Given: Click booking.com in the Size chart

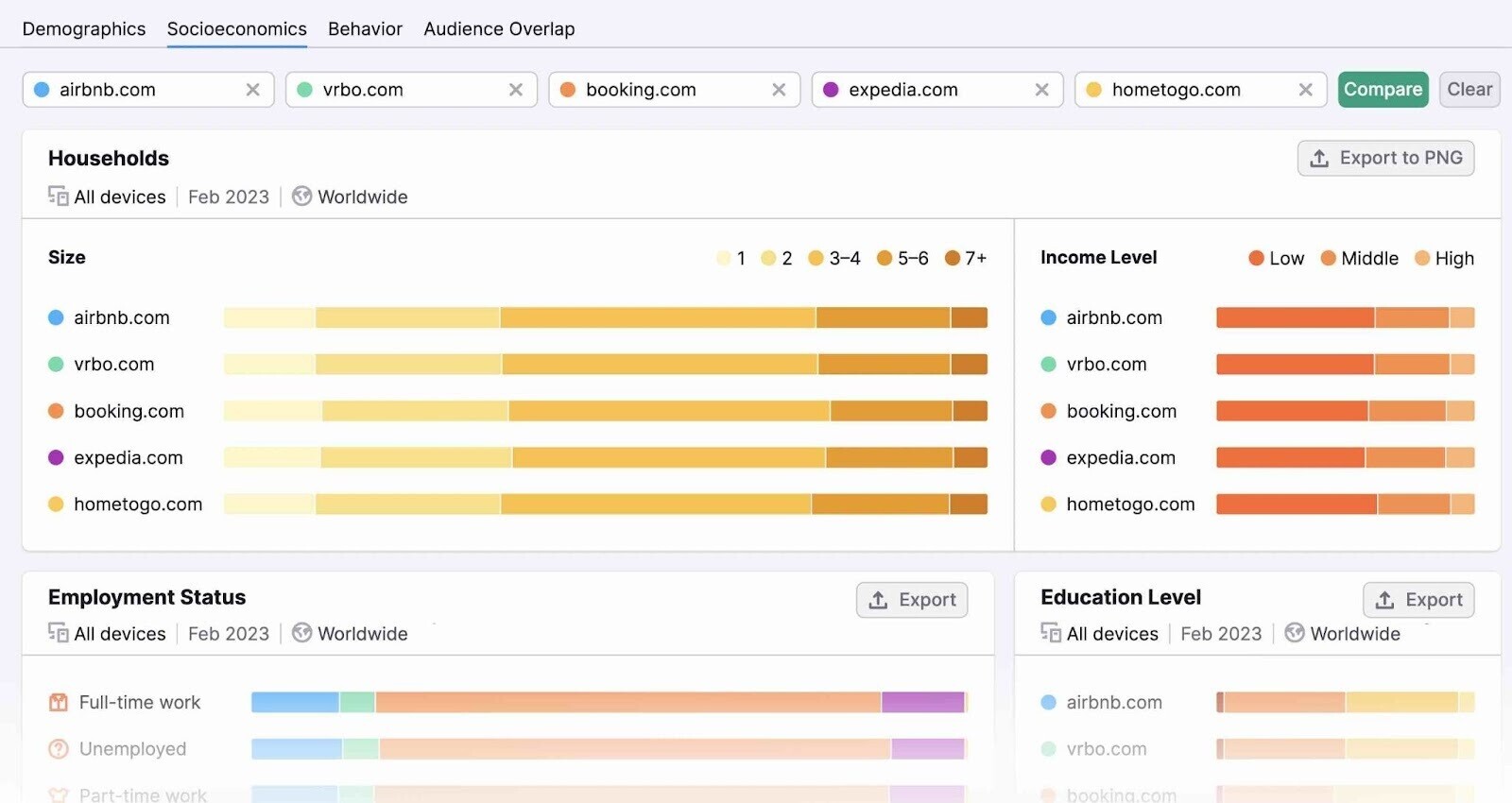Looking at the screenshot, I should (x=129, y=411).
